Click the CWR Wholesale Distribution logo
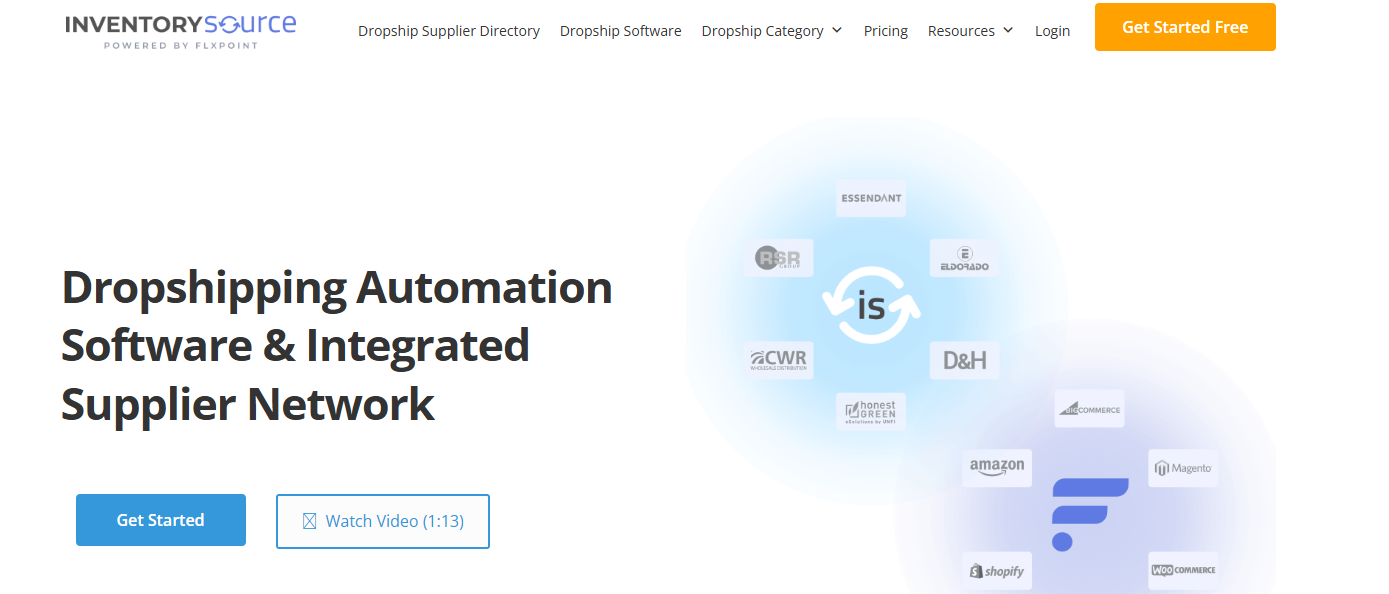Image resolution: width=1389 pixels, height=594 pixels. pyautogui.click(x=778, y=360)
